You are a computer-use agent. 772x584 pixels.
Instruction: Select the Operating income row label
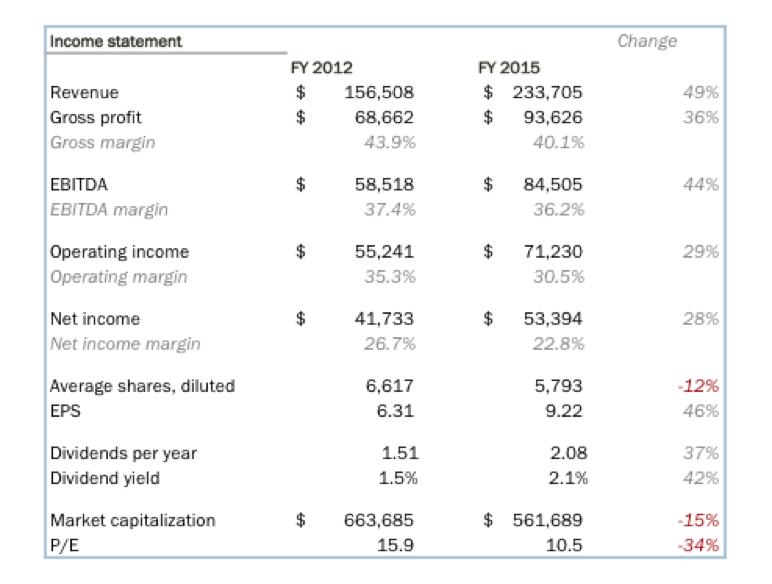point(119,252)
